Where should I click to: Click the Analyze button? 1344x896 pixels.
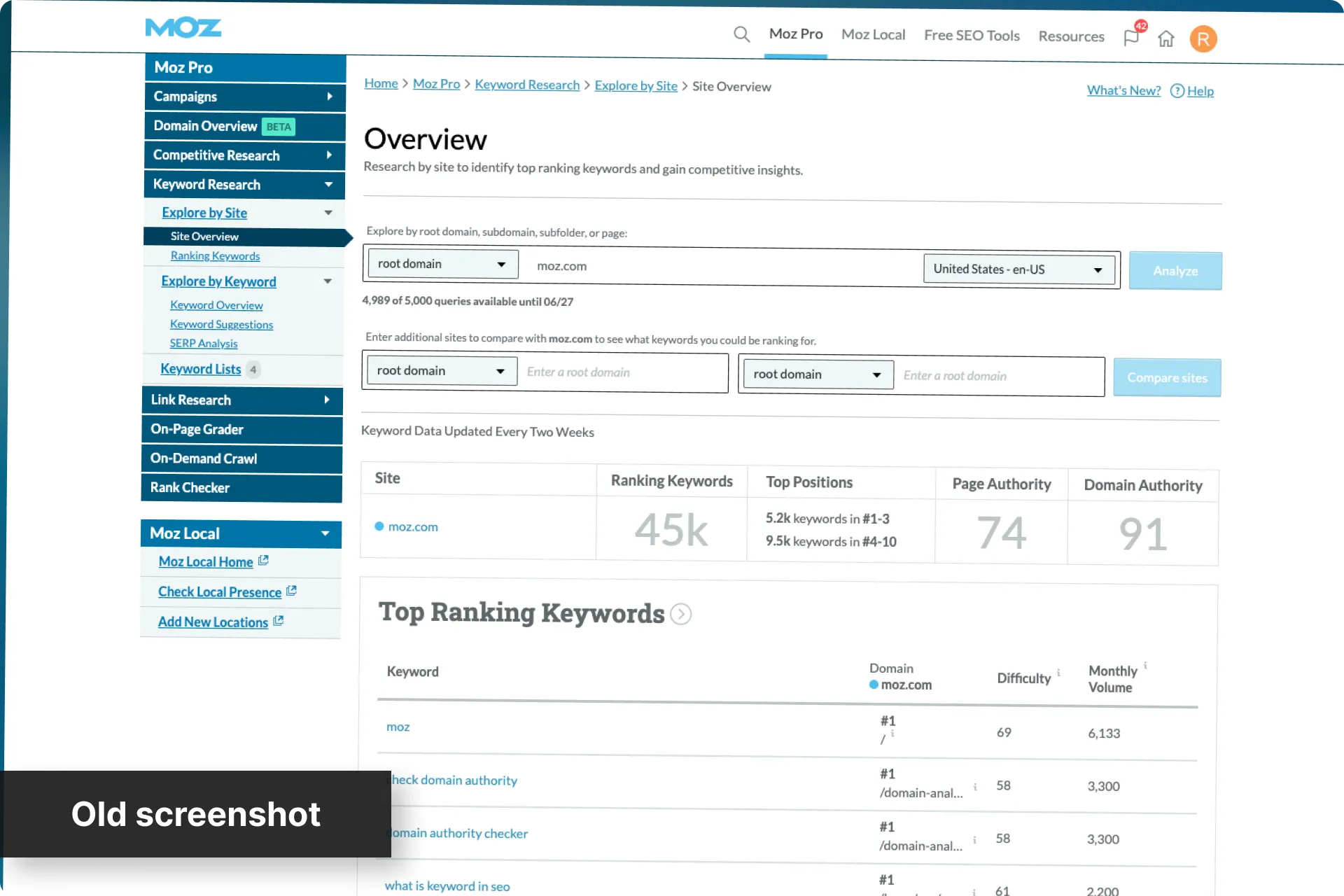point(1175,271)
